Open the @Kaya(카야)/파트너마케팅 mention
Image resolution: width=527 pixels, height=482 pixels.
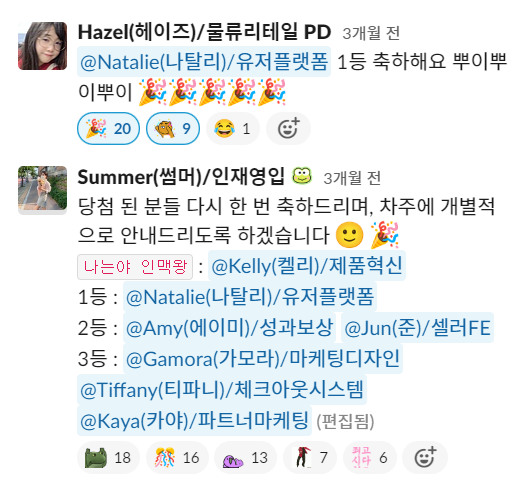coord(194,420)
